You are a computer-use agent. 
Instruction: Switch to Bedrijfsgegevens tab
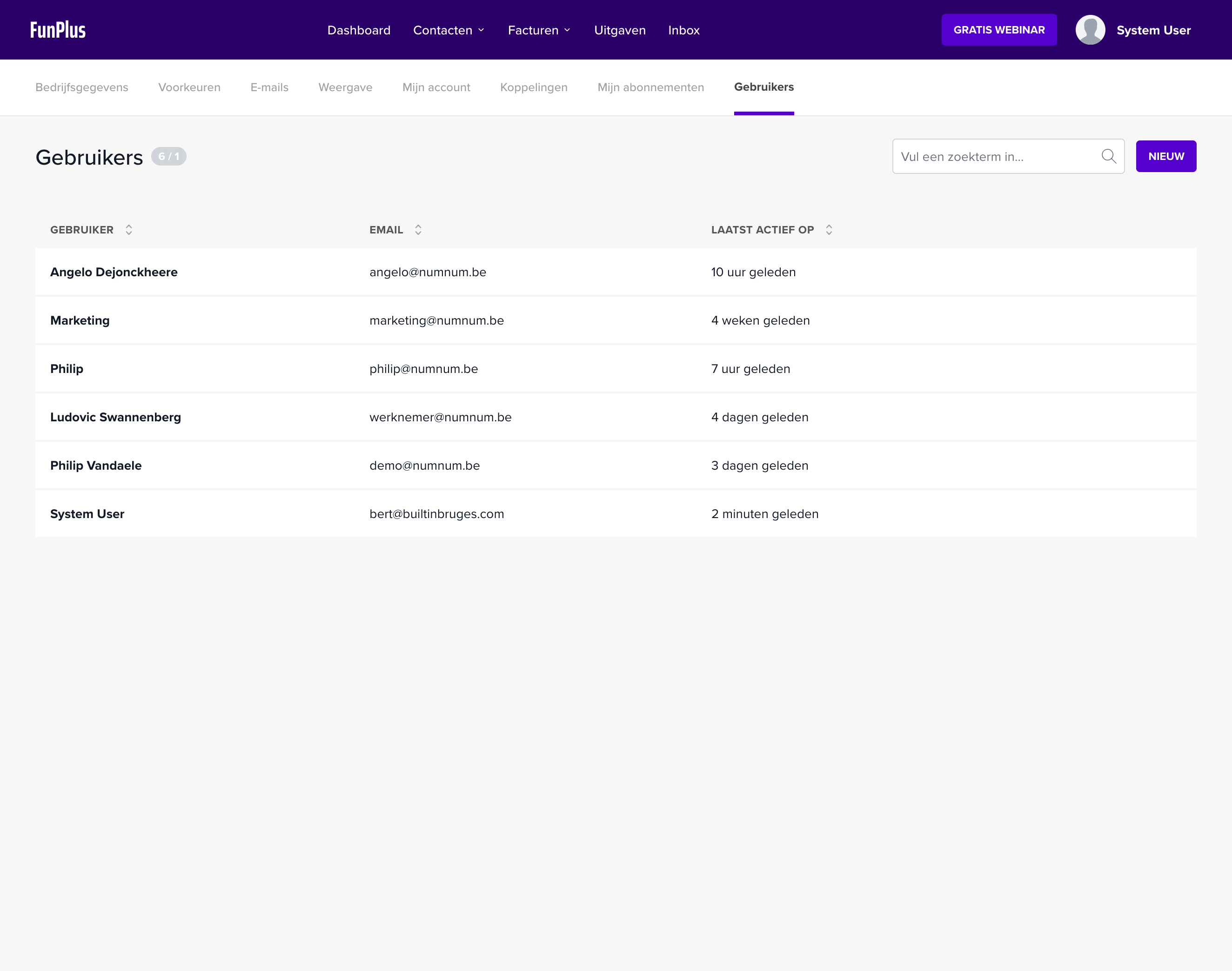coord(82,87)
